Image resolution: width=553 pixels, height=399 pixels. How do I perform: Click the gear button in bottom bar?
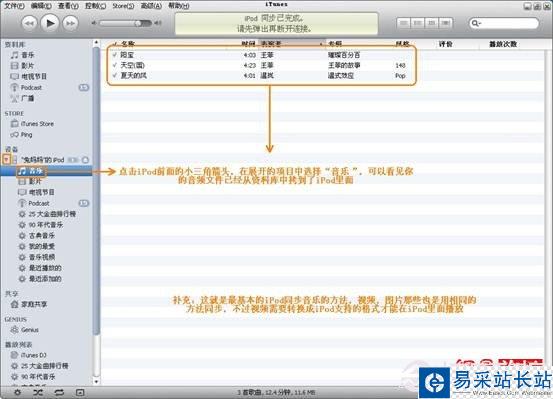tap(17, 392)
